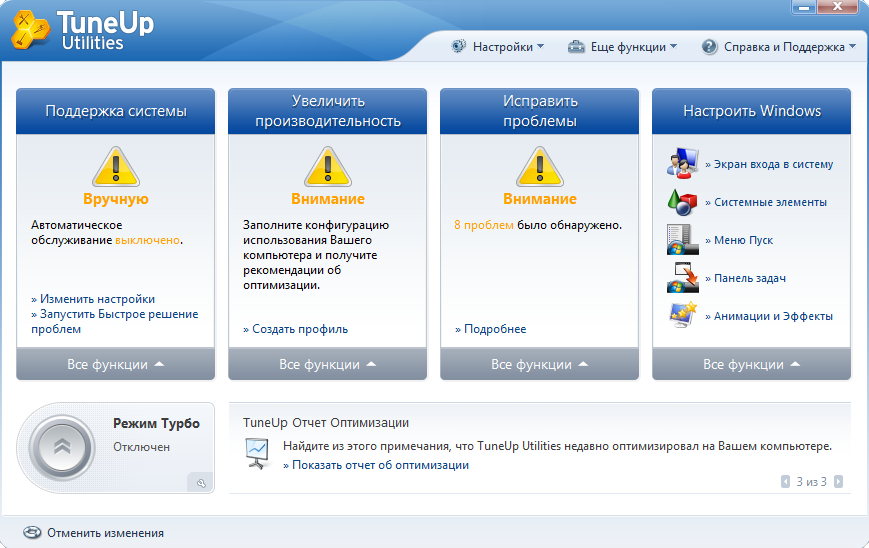The width and height of the screenshot is (869, 548).
Task: Open the Еще функции dropdown menu
Action: pyautogui.click(x=634, y=47)
